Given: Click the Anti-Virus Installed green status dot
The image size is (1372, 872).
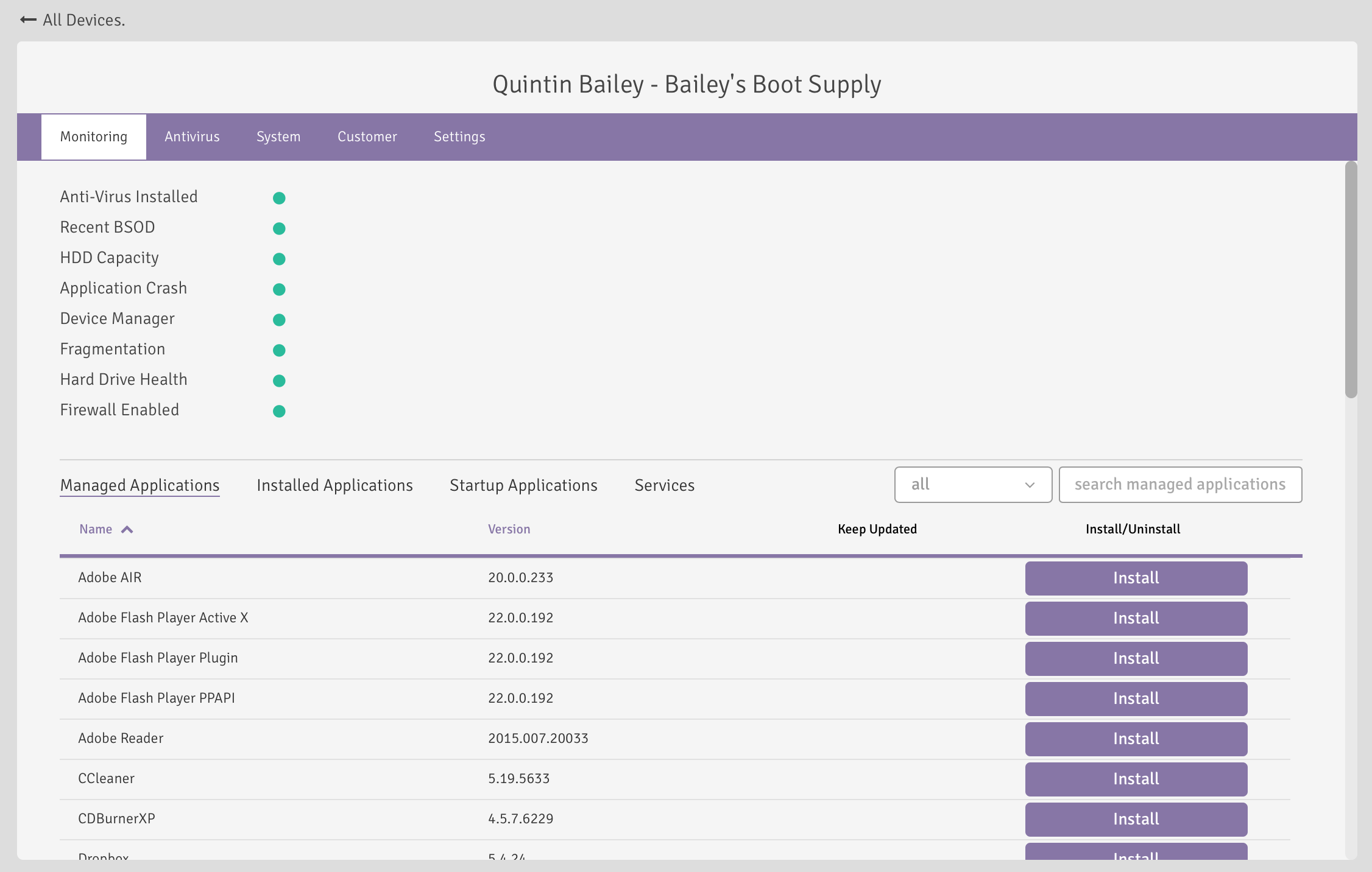Looking at the screenshot, I should [279, 198].
